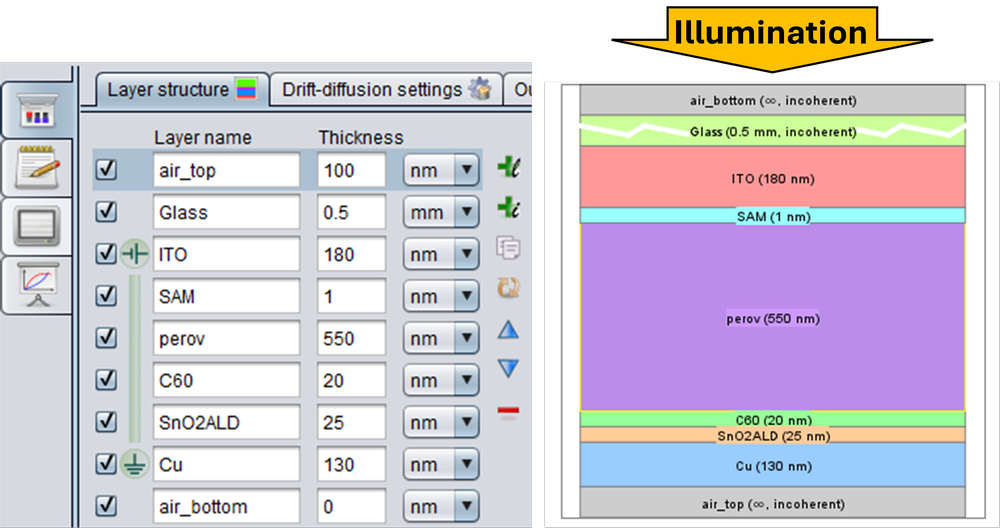Click the Cu ground electrode icon
This screenshot has width=1000, height=528.
pos(135,464)
